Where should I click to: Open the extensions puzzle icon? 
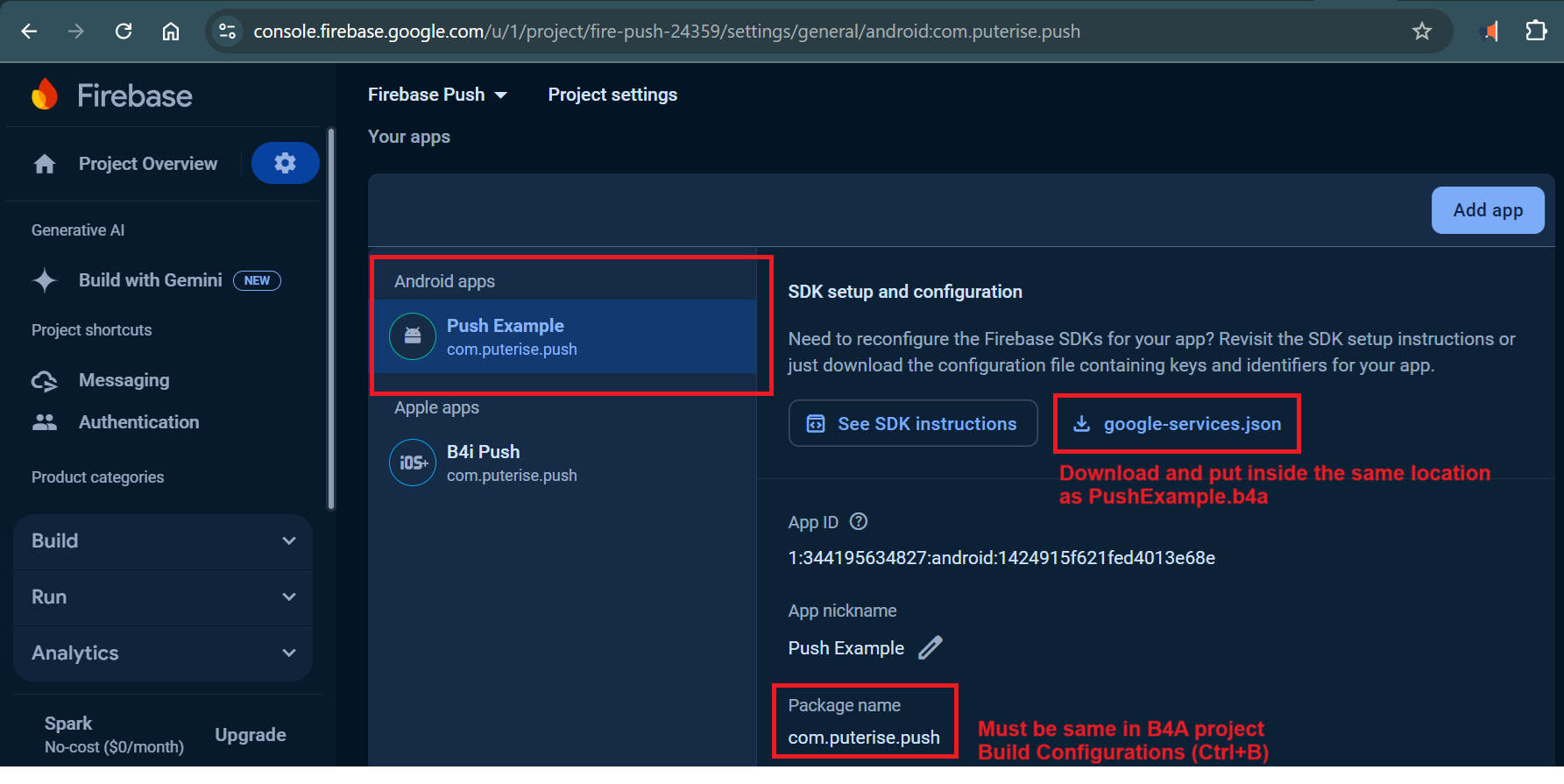pyautogui.click(x=1536, y=32)
